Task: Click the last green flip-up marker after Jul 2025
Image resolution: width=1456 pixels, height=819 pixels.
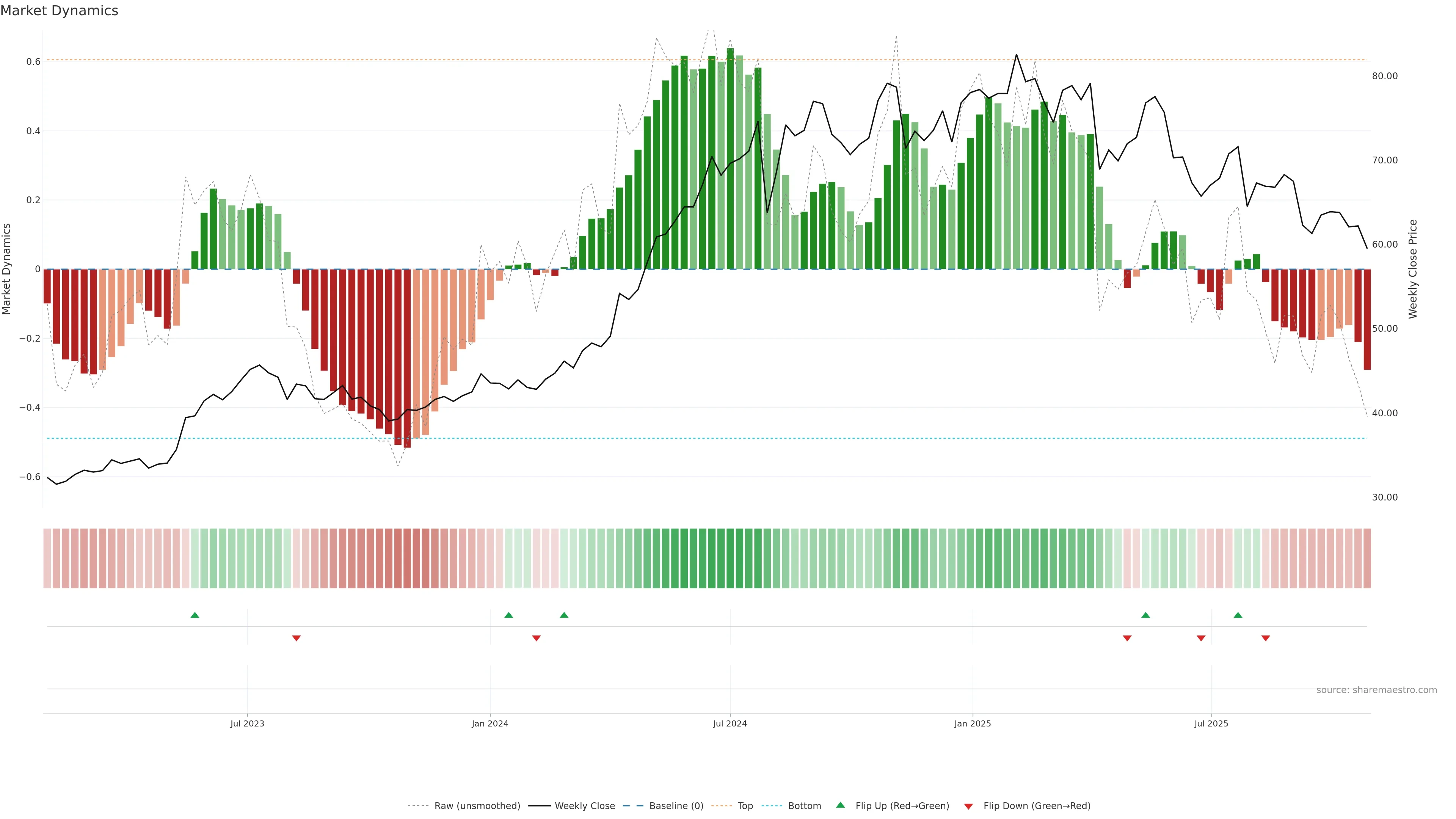Action: coord(1238,615)
